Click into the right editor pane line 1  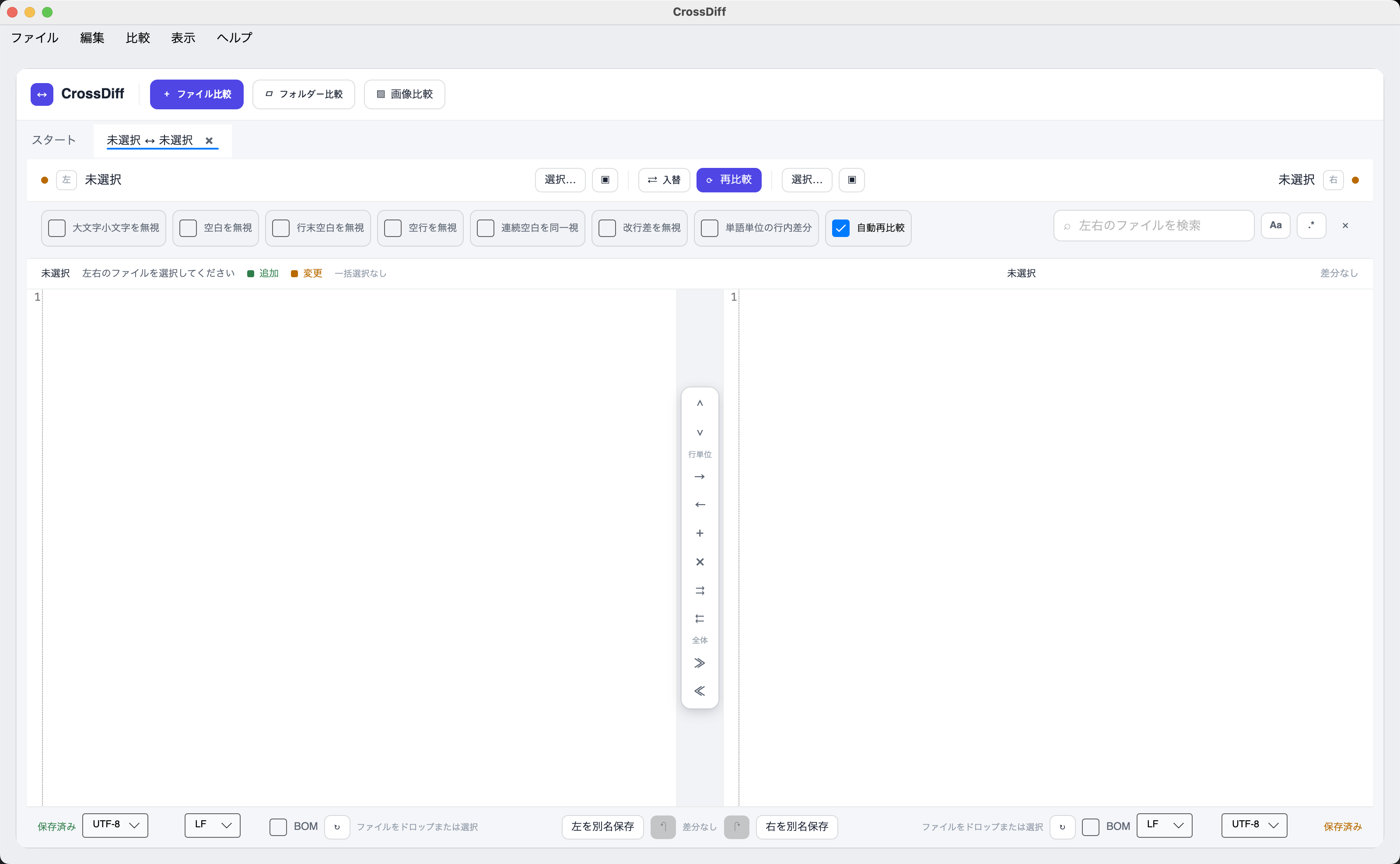pyautogui.click(x=1055, y=296)
